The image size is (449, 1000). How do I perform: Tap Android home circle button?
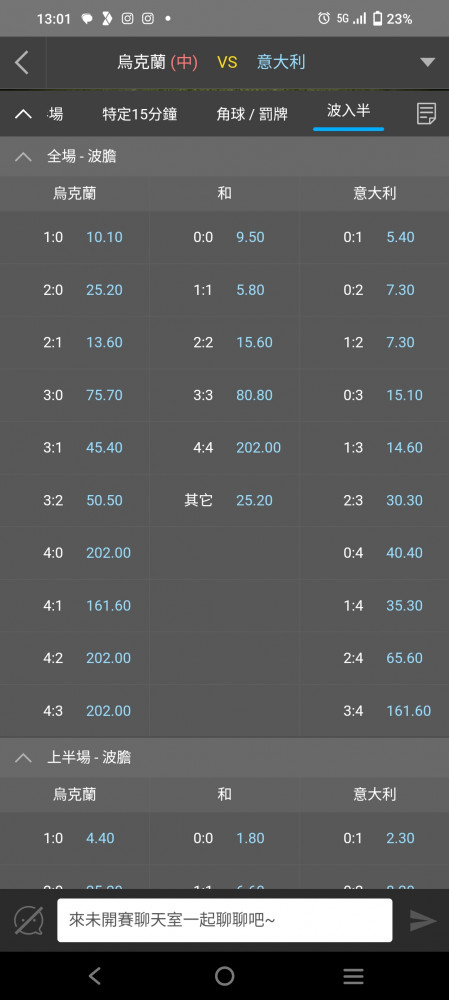click(x=224, y=976)
